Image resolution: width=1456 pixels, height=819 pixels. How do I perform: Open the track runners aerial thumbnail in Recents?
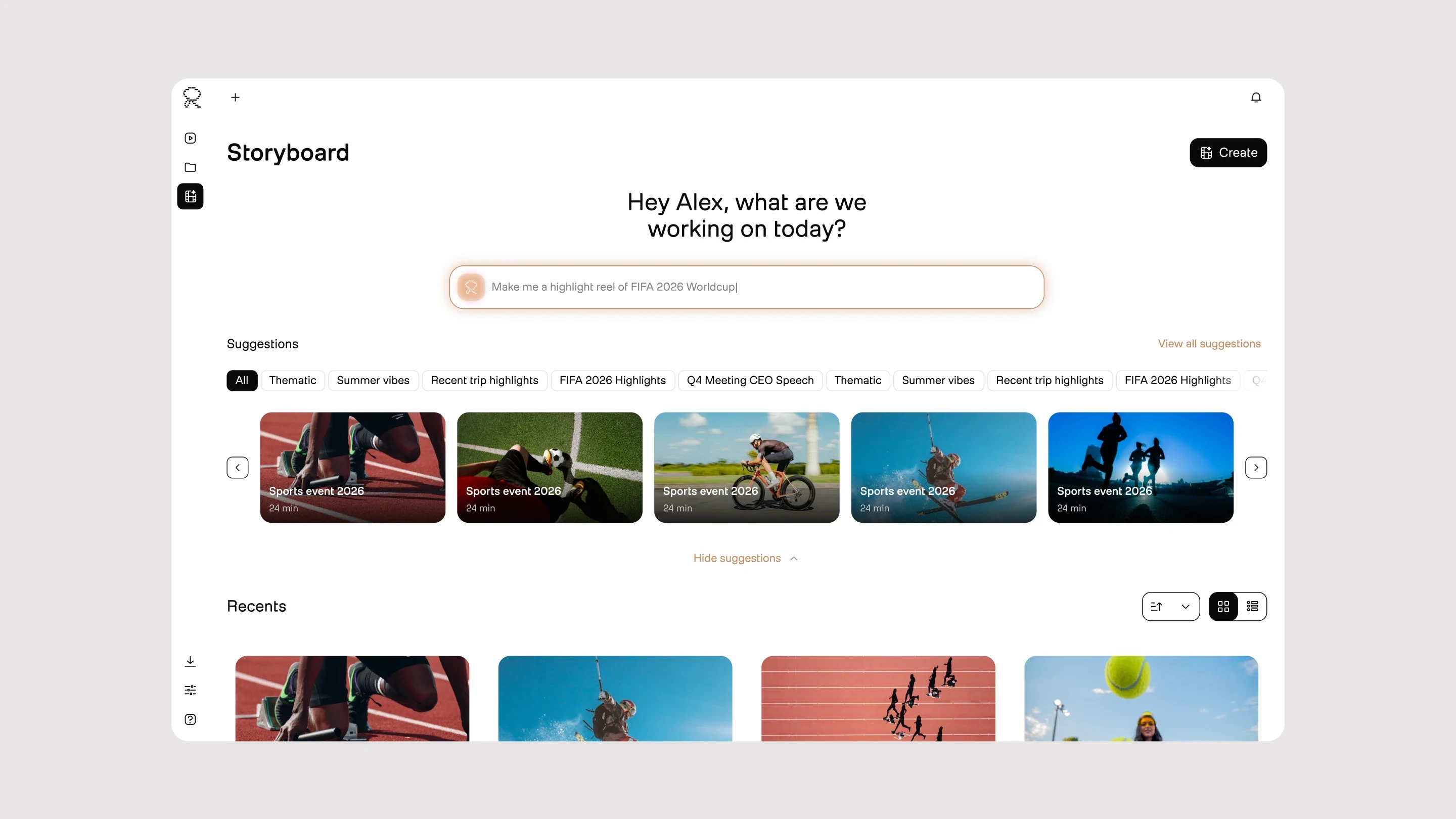click(x=878, y=699)
